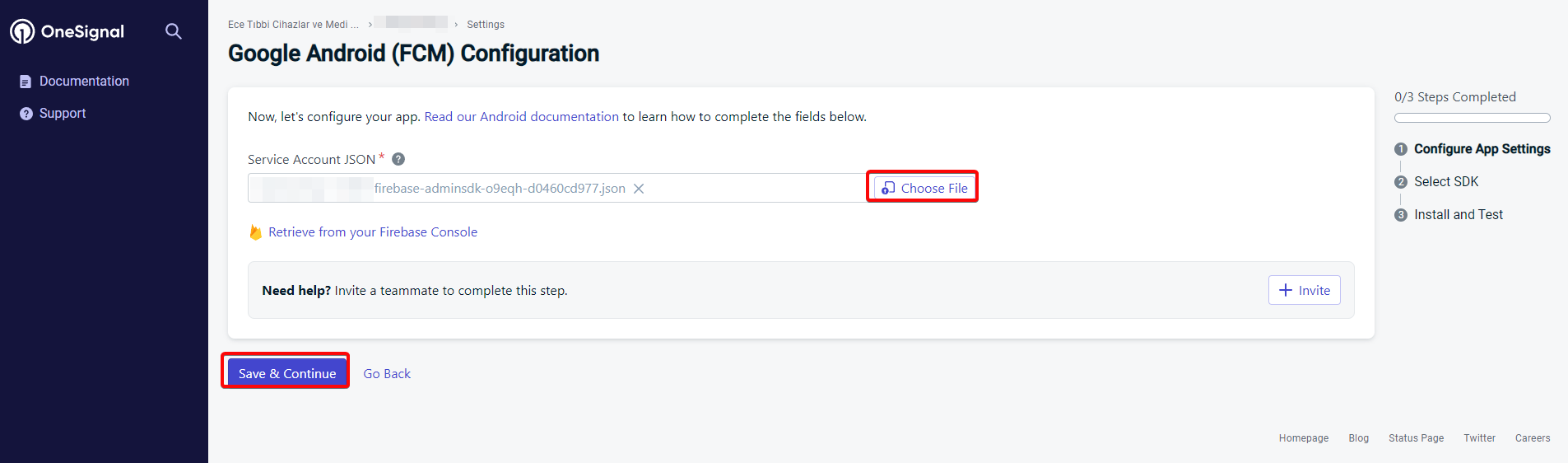Select step 2 Select SDK

(x=1446, y=181)
